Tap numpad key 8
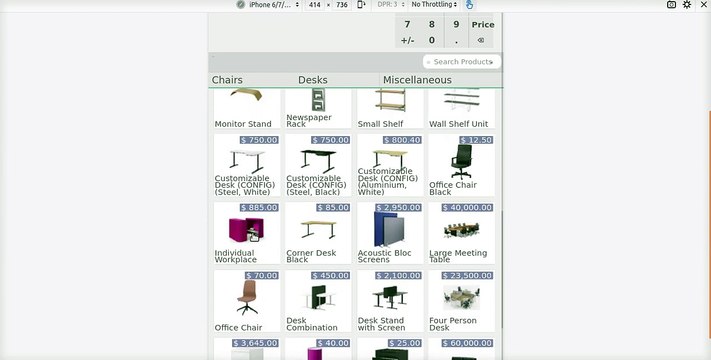This screenshot has height=360, width=711. (432, 24)
